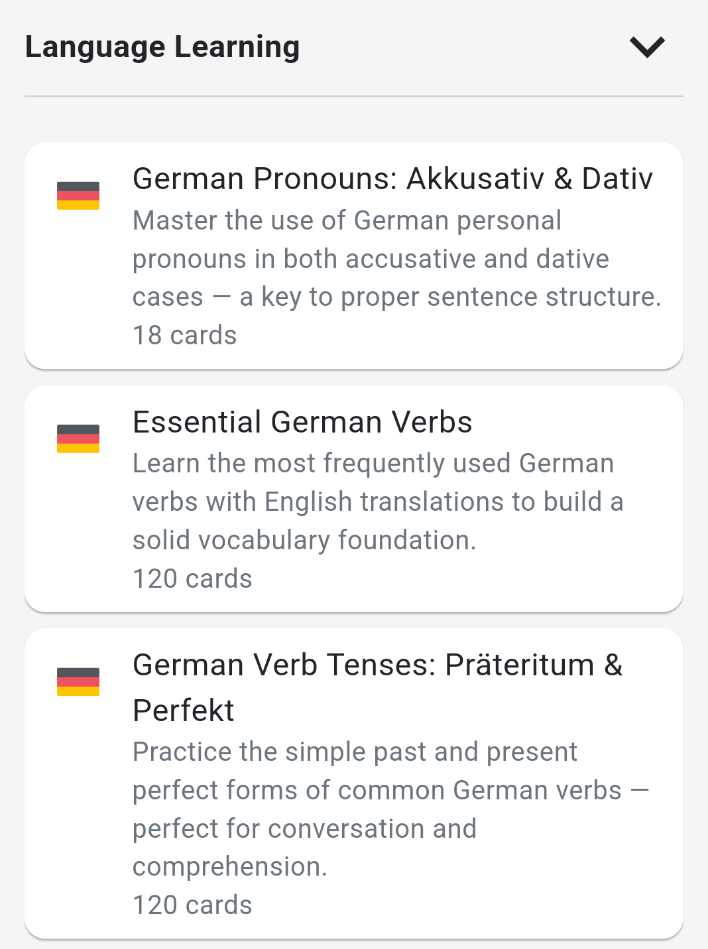Click the pronouns deck description text

coord(397,259)
